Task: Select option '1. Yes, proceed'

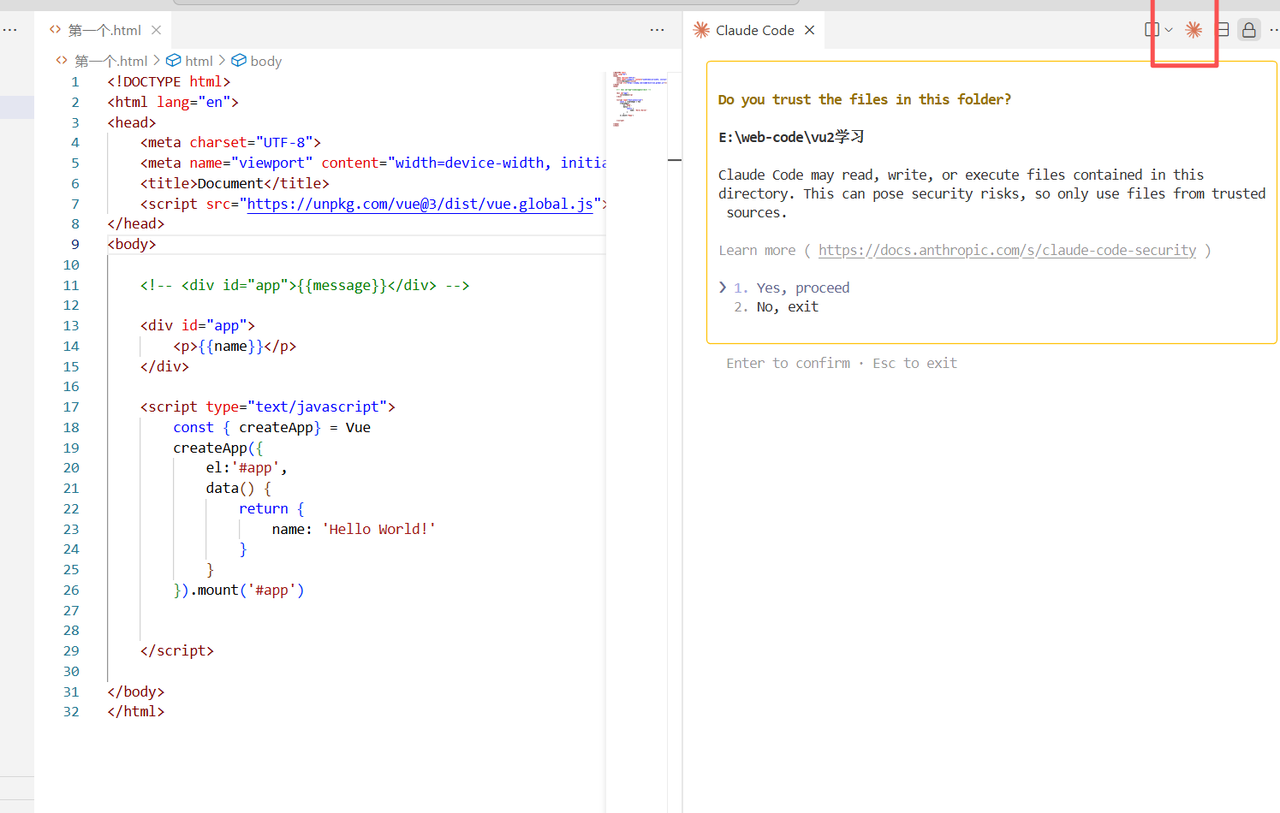Action: tap(792, 288)
